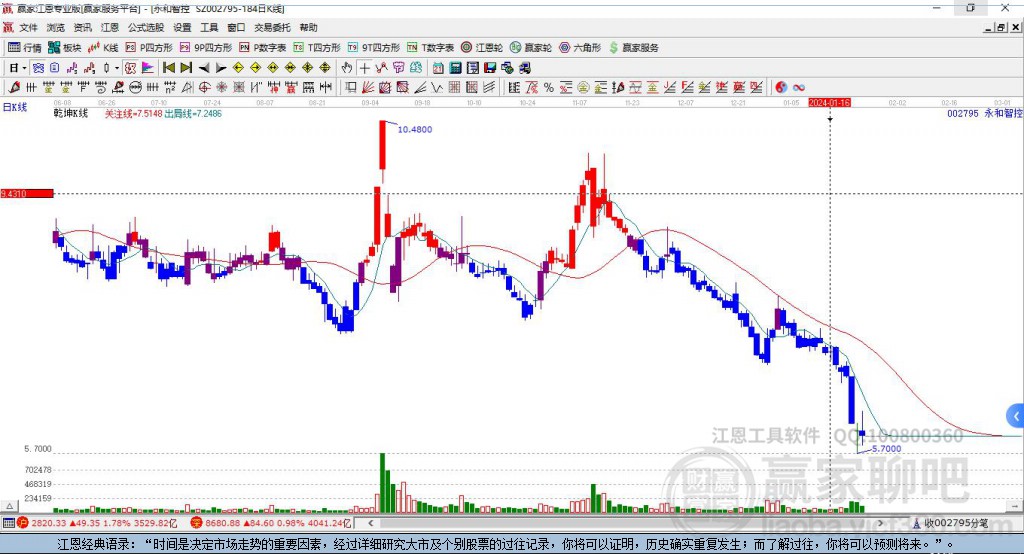This screenshot has width=1024, height=554.
Task: Open the 公式选股 menu
Action: coord(146,27)
